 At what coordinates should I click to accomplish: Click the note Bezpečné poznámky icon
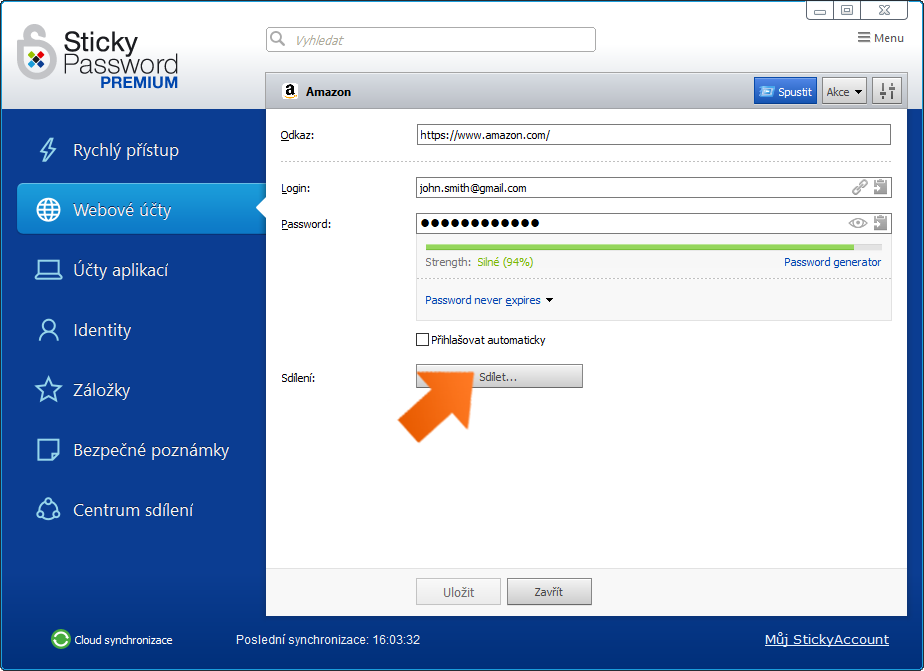pyautogui.click(x=48, y=449)
